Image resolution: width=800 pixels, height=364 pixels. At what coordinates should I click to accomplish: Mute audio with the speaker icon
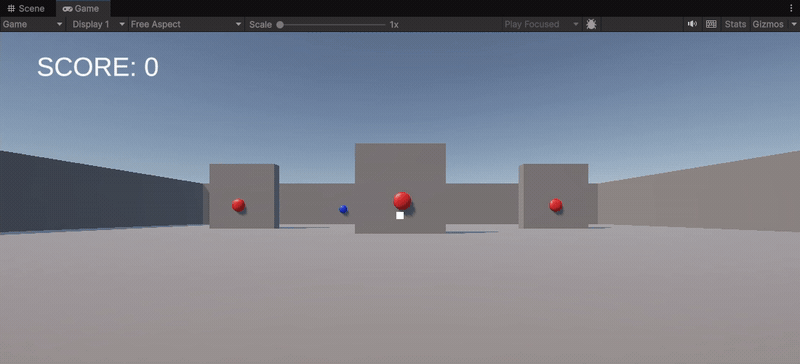point(692,24)
